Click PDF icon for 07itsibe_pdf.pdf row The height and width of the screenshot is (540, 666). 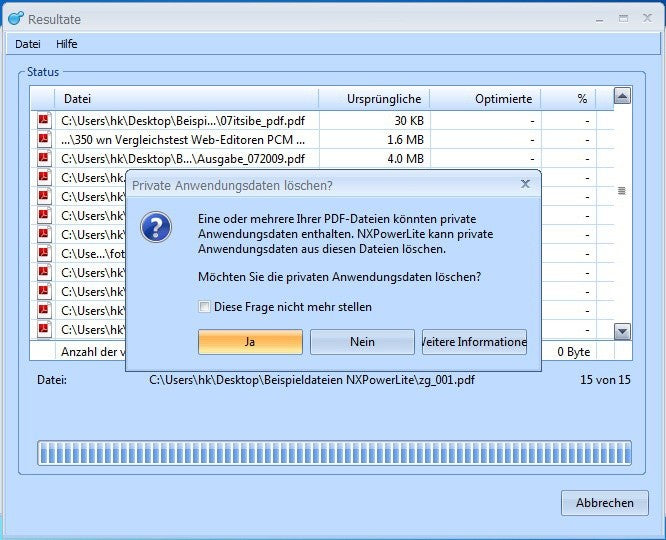tap(44, 120)
